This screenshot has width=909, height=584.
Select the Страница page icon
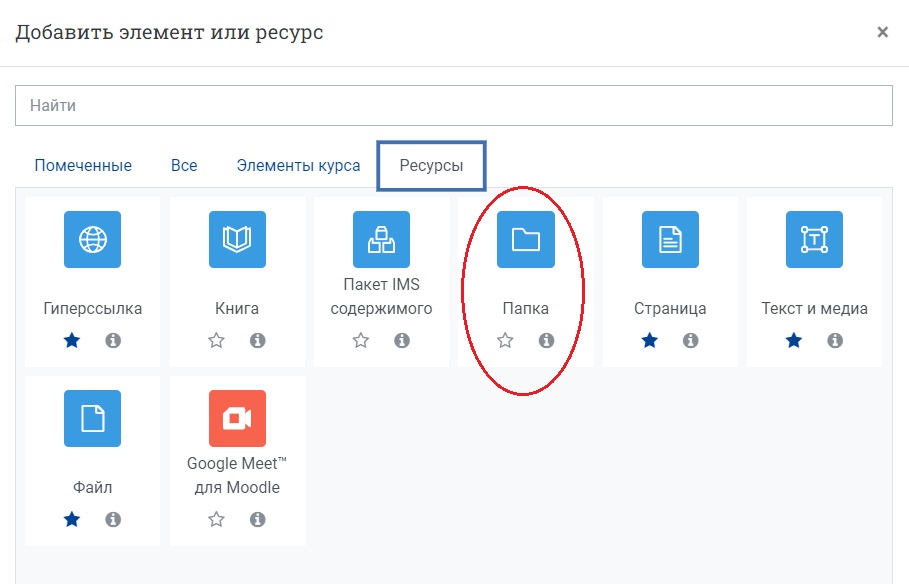tap(670, 240)
